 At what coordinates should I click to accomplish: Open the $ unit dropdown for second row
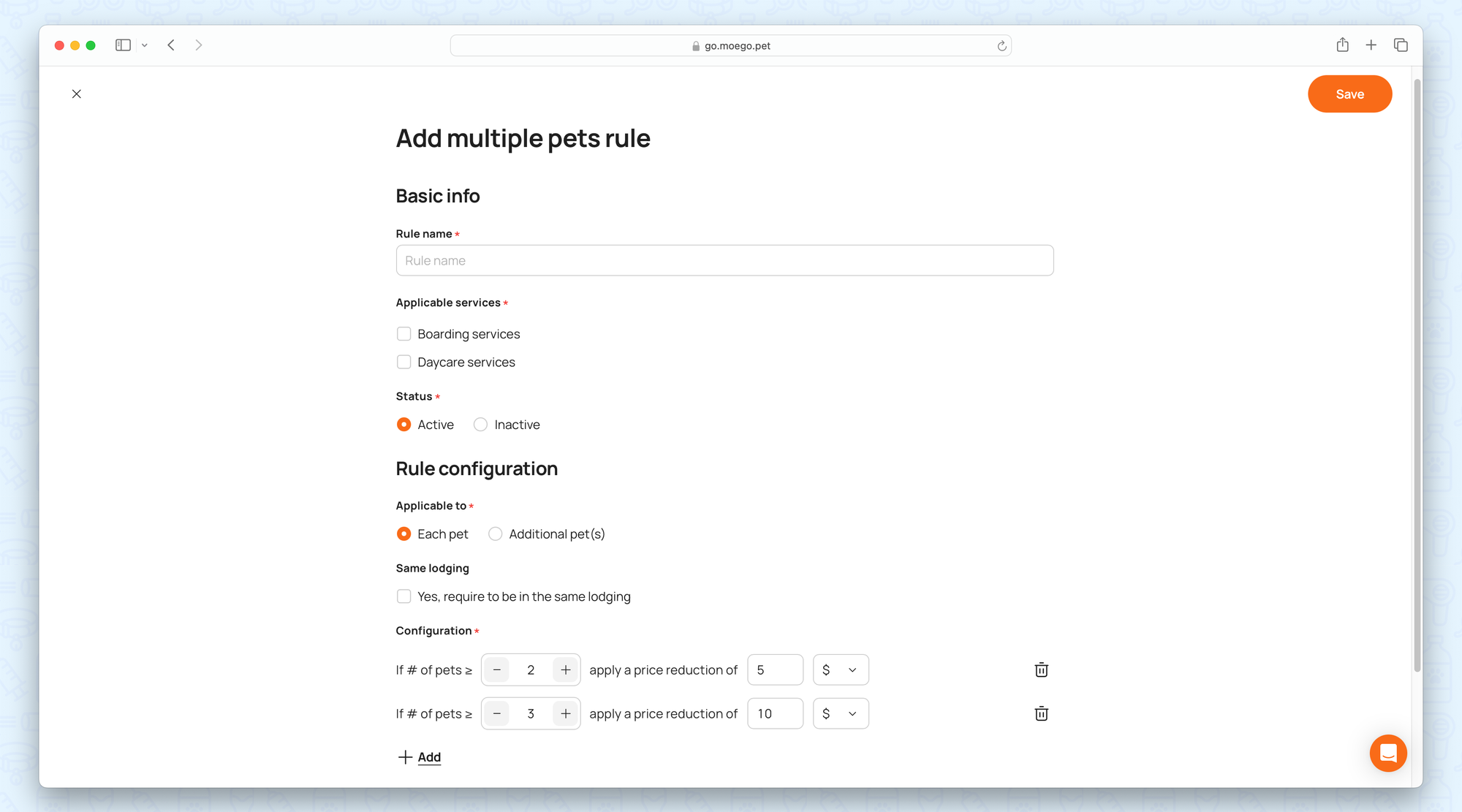pyautogui.click(x=841, y=713)
